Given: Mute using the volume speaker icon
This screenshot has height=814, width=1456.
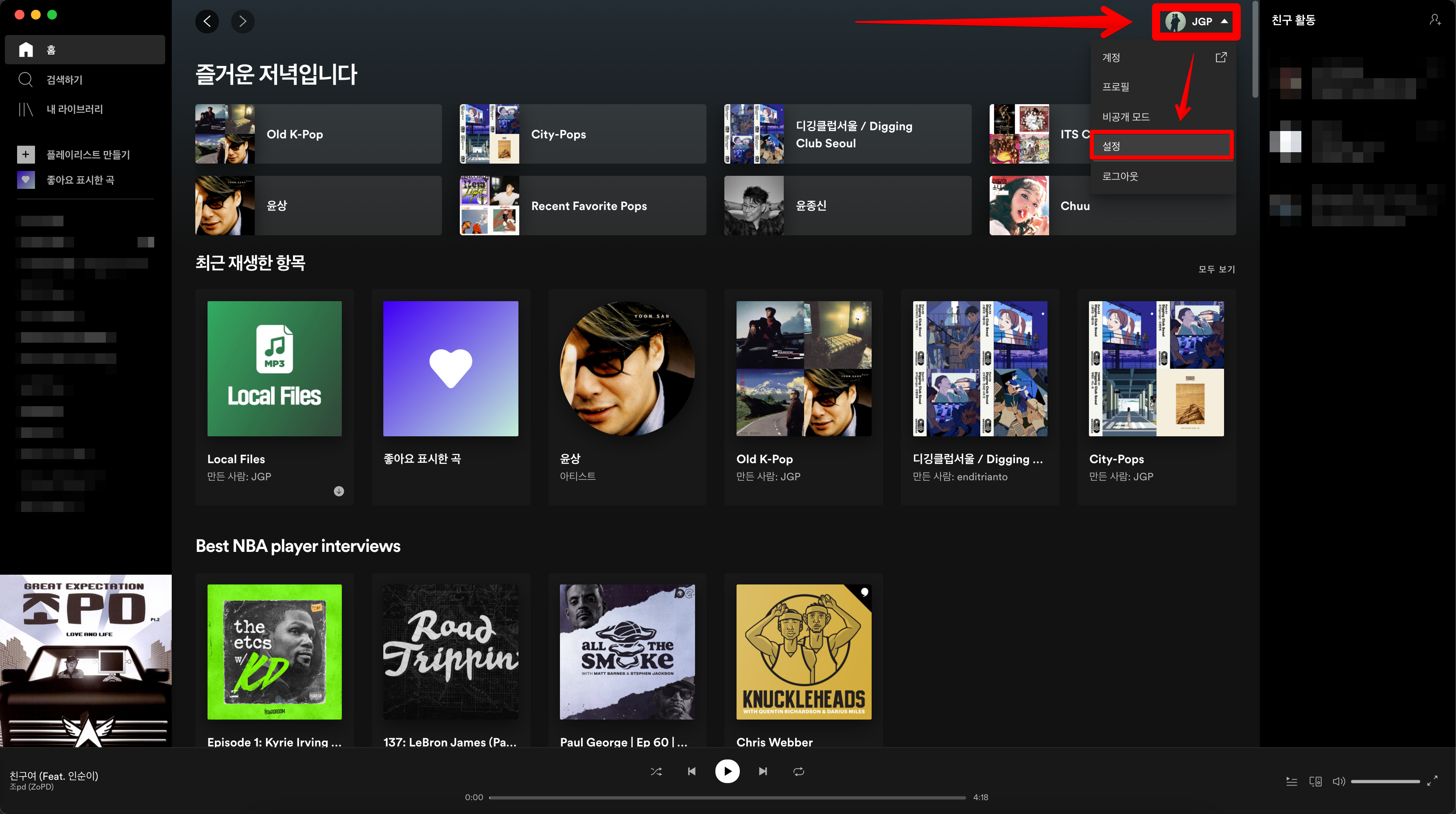Looking at the screenshot, I should point(1338,781).
